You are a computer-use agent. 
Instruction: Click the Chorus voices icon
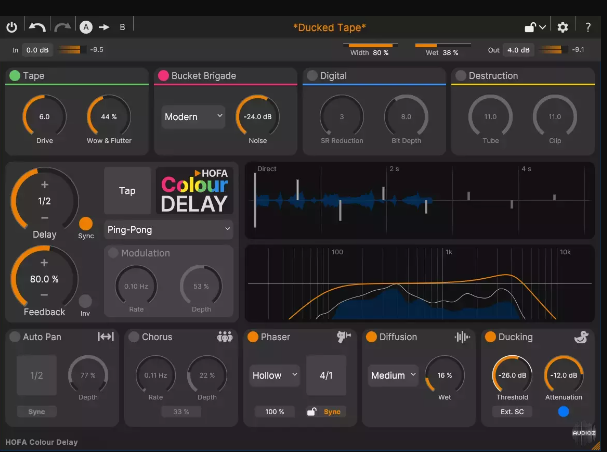pyautogui.click(x=225, y=337)
